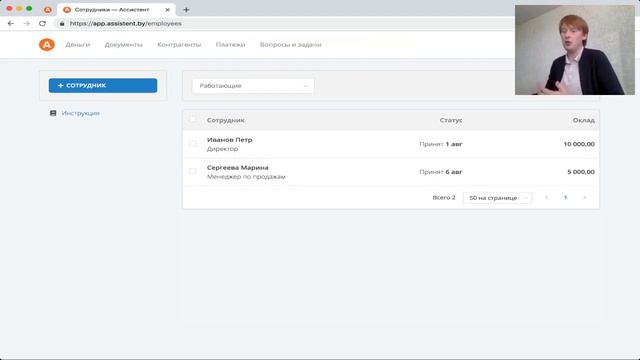
Task: Open the Вопросы и задачи menu
Action: [x=291, y=44]
